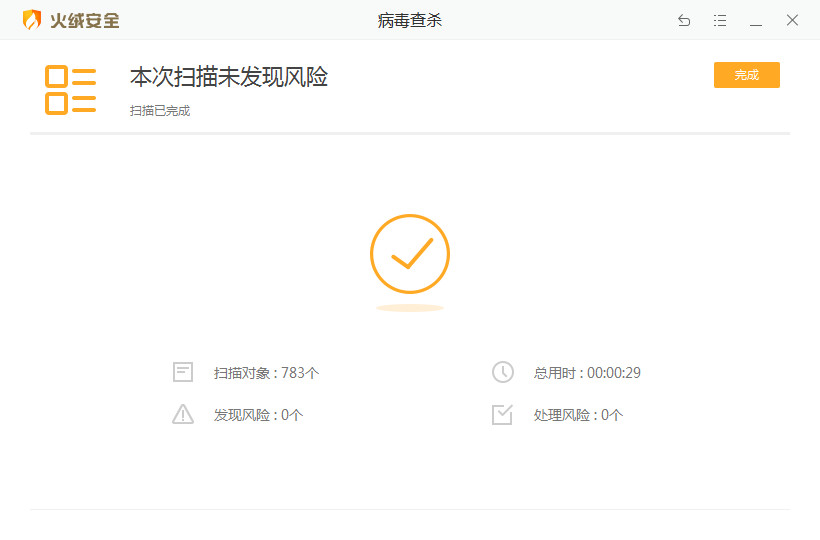The height and width of the screenshot is (540, 820).
Task: Click the back arrow icon in title bar
Action: click(684, 20)
